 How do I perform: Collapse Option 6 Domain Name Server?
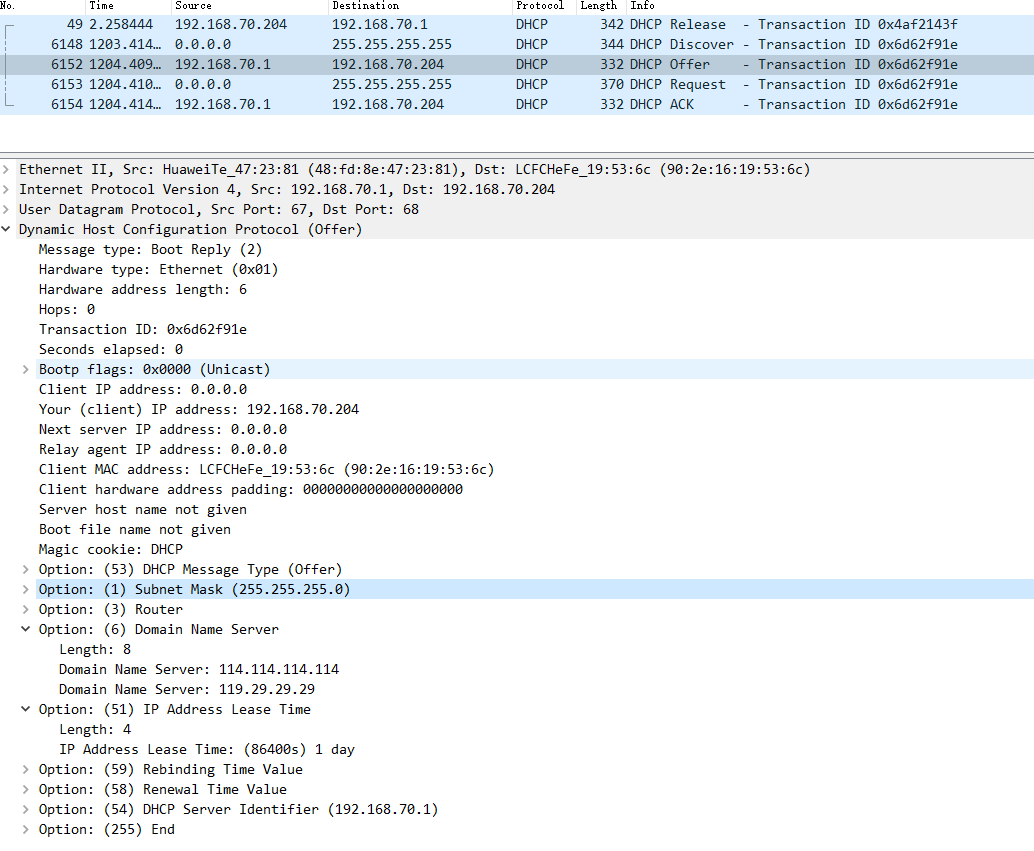point(27,630)
